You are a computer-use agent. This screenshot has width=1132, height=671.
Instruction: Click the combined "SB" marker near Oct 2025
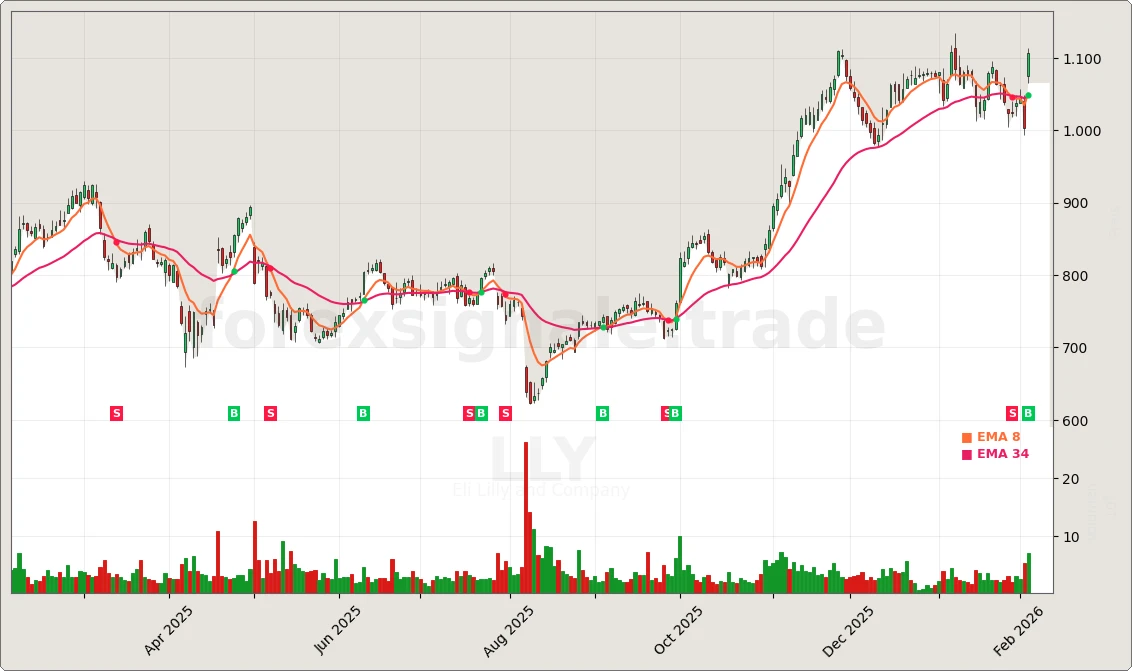click(x=669, y=412)
